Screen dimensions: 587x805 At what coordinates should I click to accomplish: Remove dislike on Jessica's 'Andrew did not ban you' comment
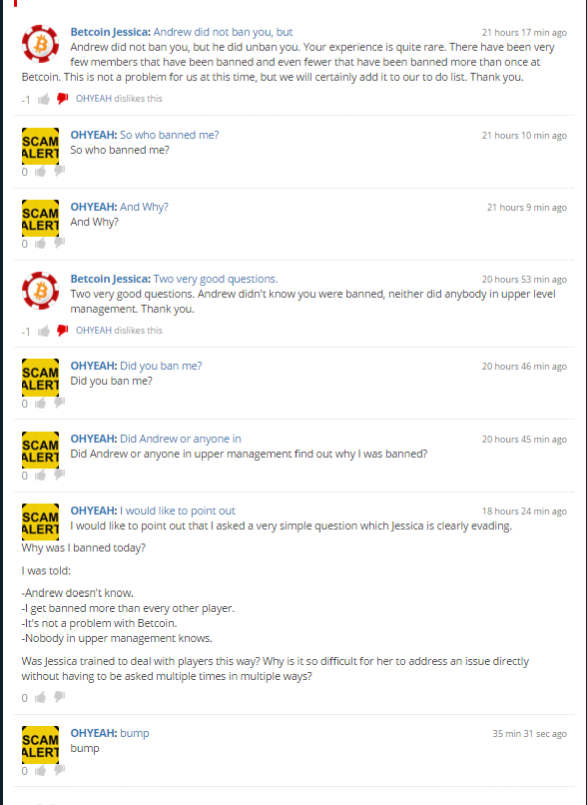[x=62, y=99]
